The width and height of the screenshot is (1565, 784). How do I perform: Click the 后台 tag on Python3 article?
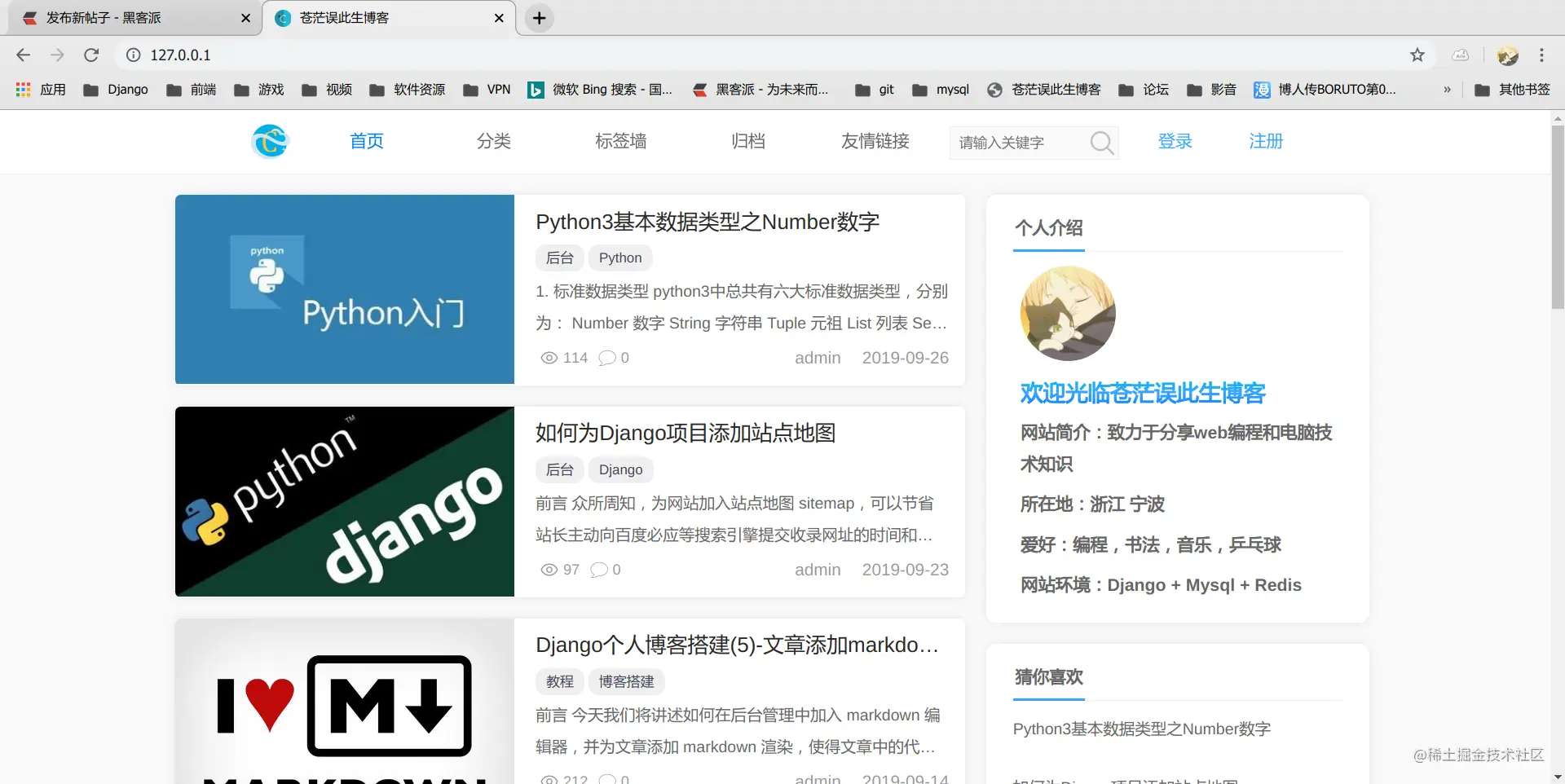pyautogui.click(x=560, y=258)
